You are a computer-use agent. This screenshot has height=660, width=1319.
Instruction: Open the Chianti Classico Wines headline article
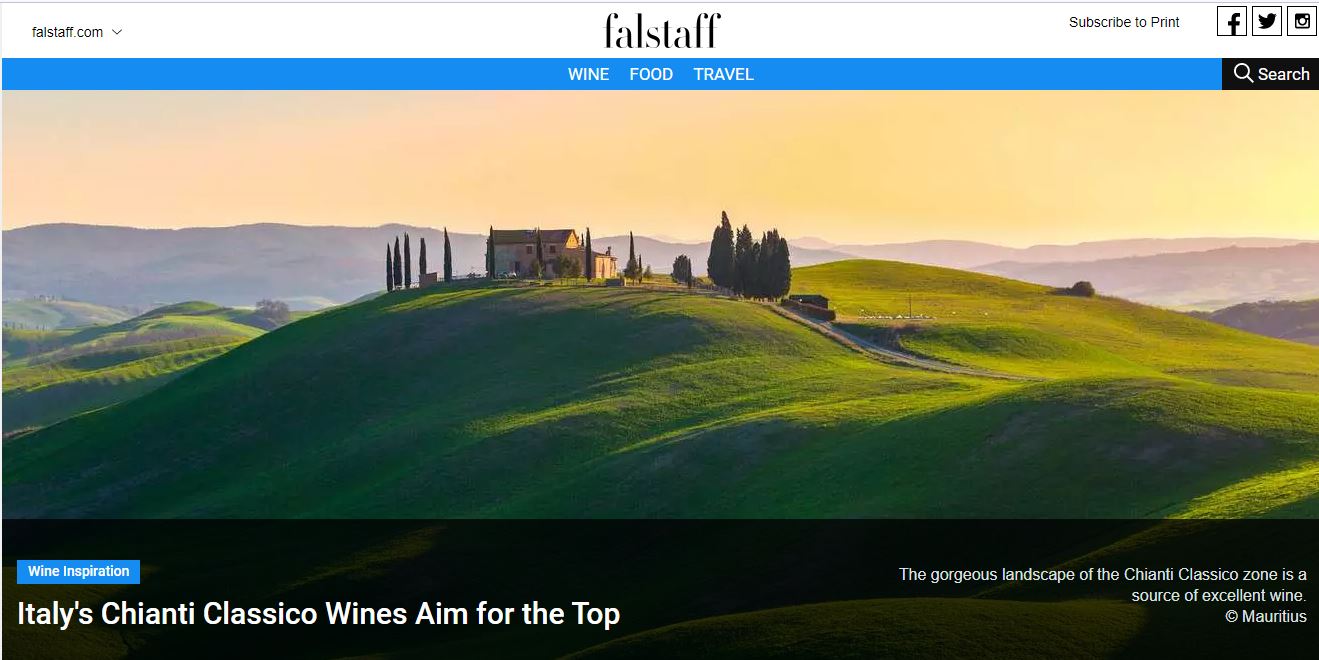coord(318,613)
